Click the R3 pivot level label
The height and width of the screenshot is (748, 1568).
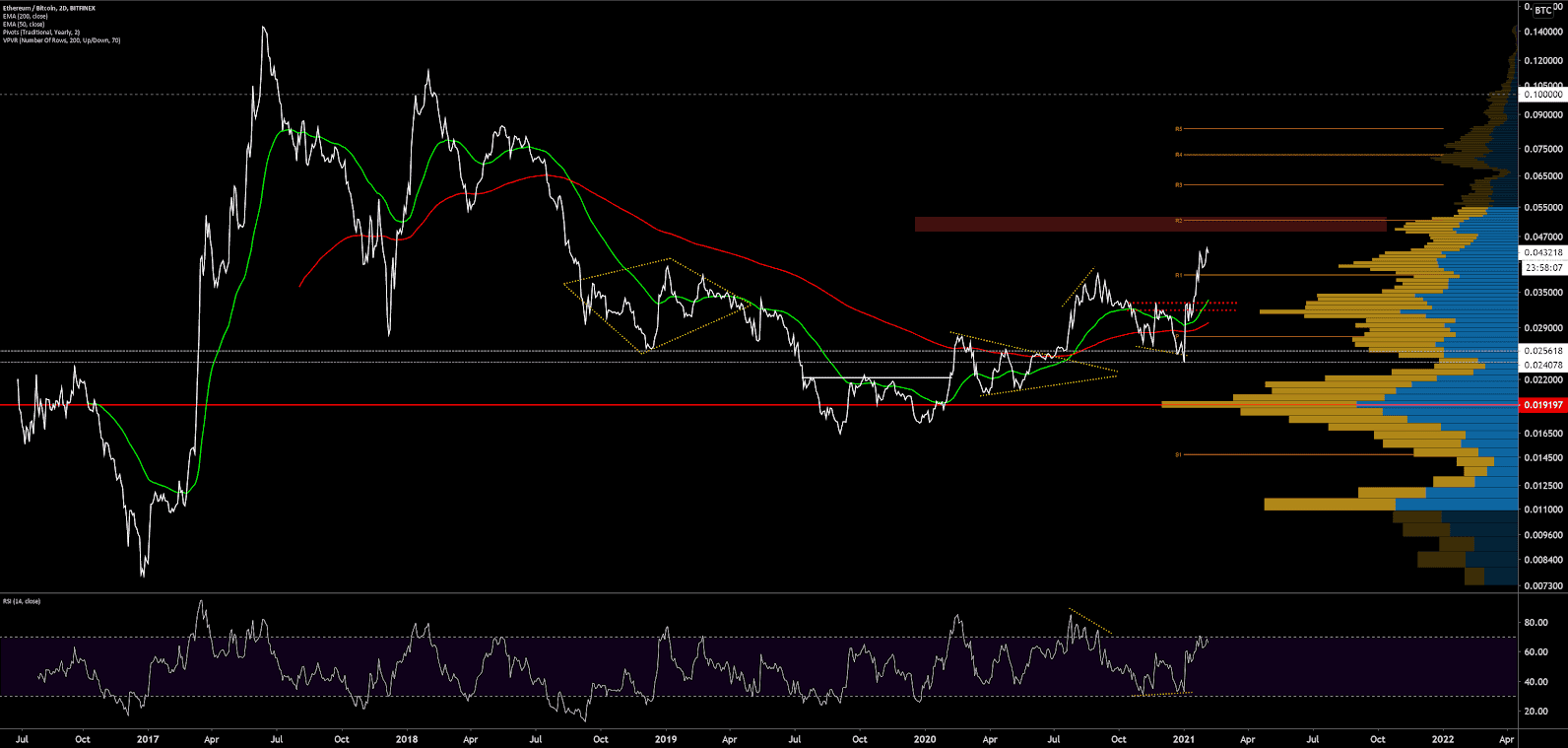[x=1178, y=185]
